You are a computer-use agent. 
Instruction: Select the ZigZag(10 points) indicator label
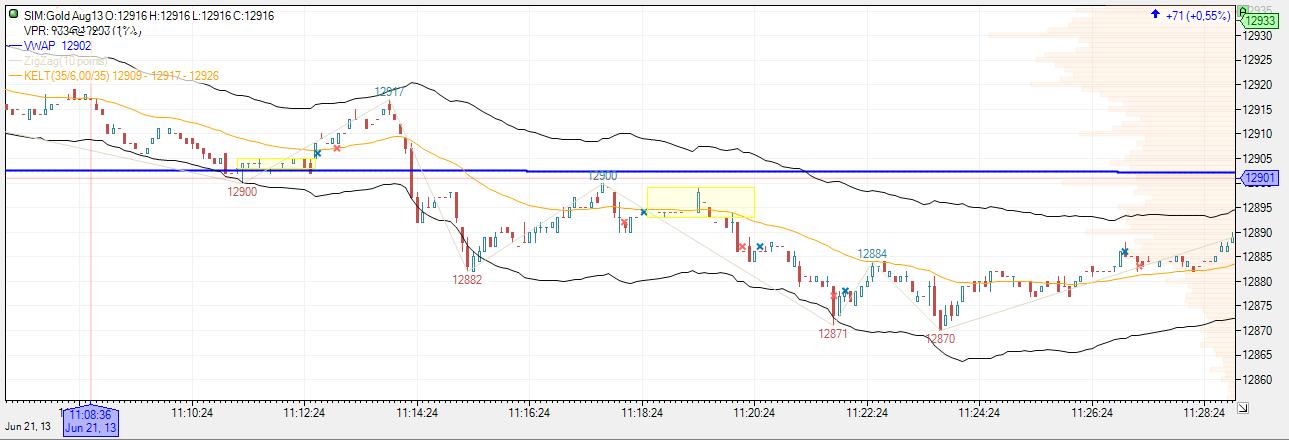pos(65,61)
